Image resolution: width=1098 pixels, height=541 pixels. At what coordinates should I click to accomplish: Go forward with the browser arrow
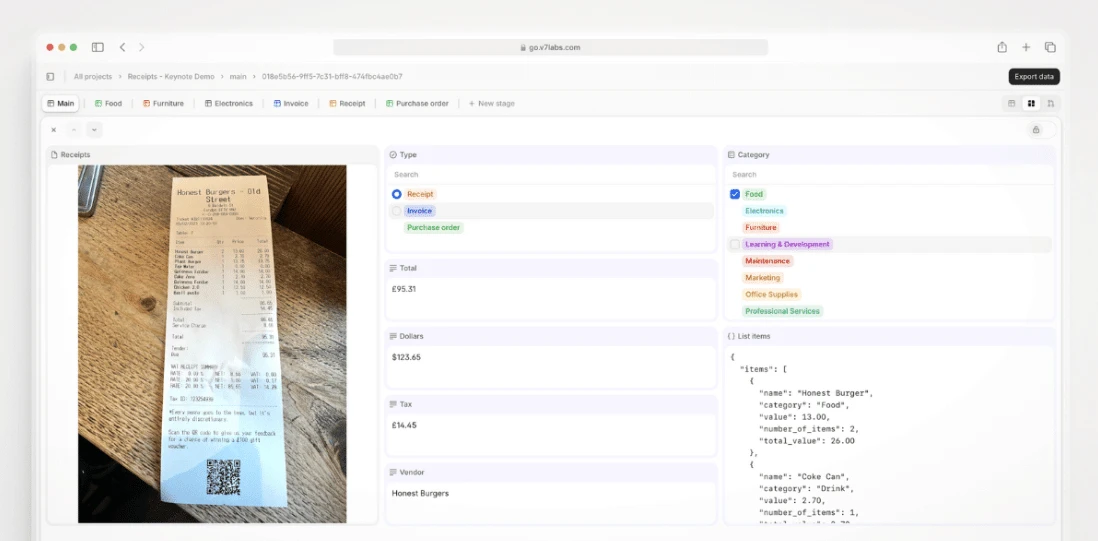tap(141, 47)
